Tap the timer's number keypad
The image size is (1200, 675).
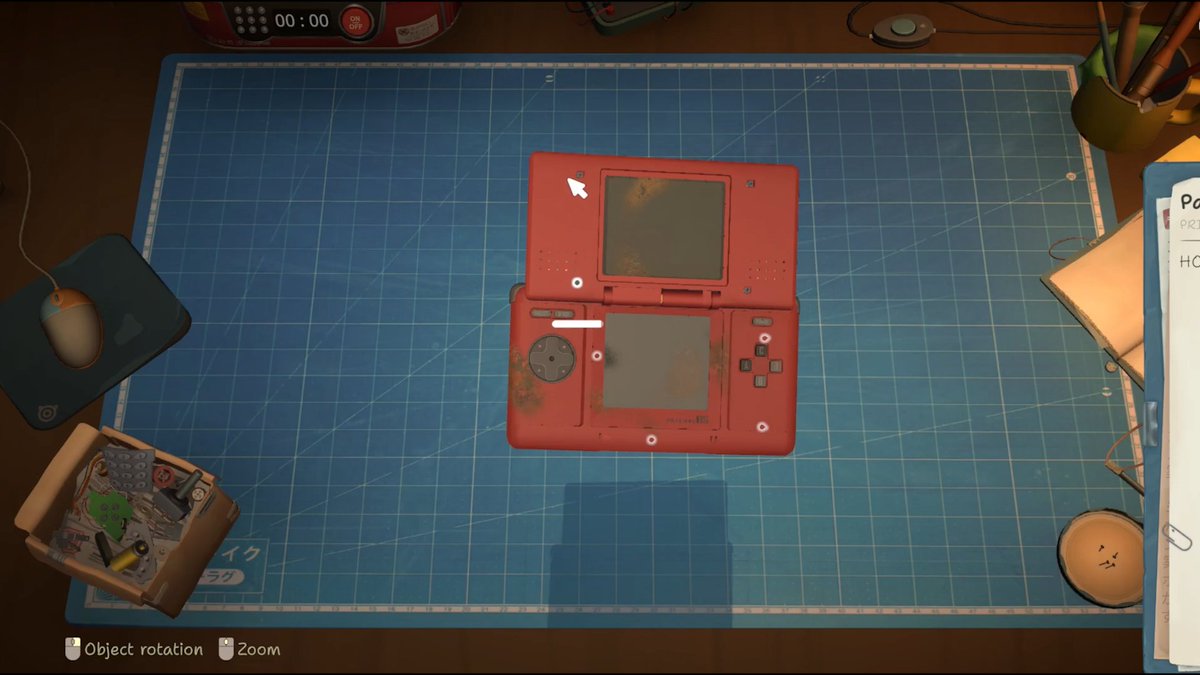(x=249, y=19)
